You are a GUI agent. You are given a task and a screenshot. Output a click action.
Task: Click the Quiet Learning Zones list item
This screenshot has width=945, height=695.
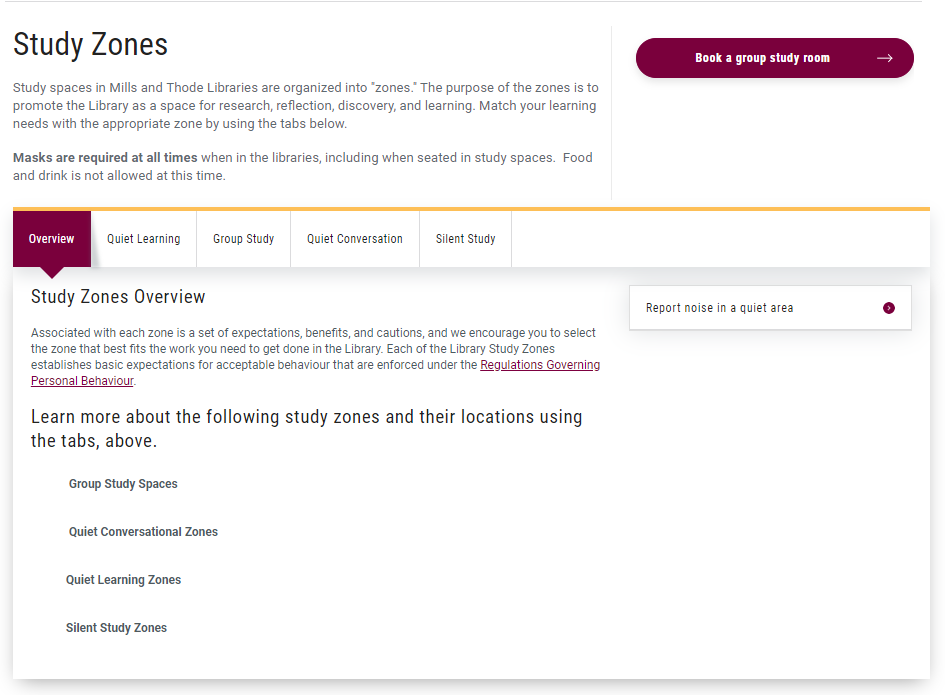[123, 579]
